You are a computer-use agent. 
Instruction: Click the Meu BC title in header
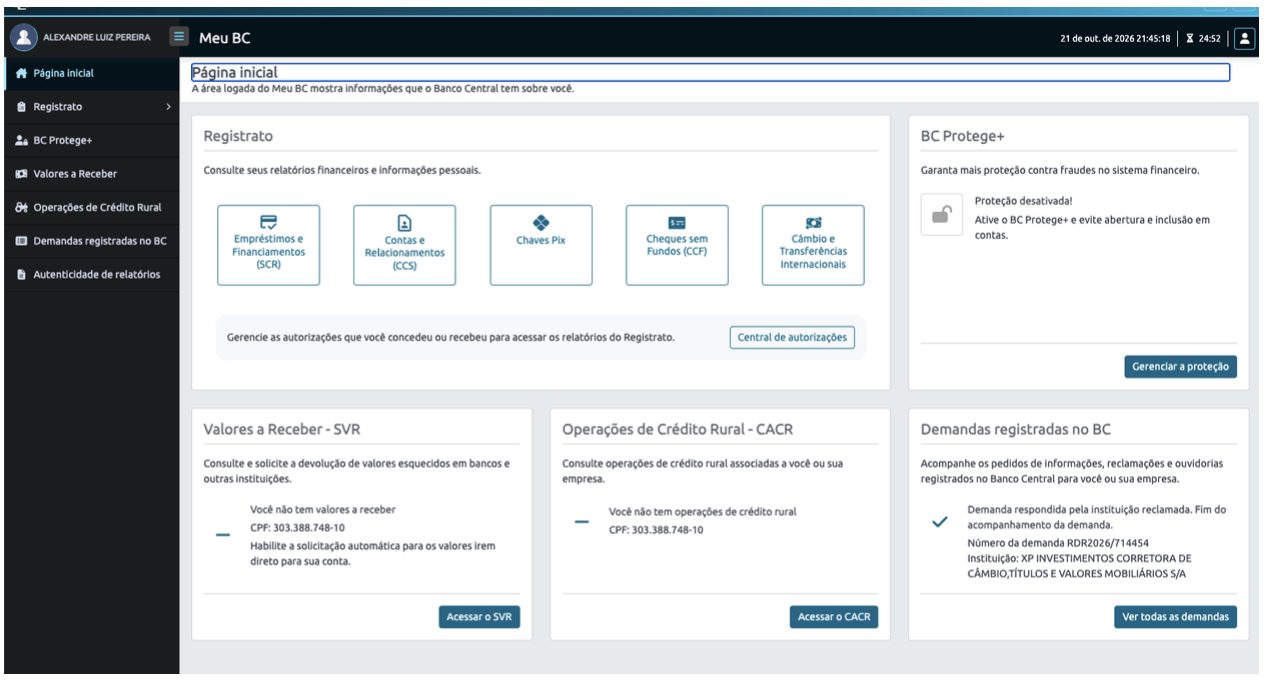click(225, 38)
